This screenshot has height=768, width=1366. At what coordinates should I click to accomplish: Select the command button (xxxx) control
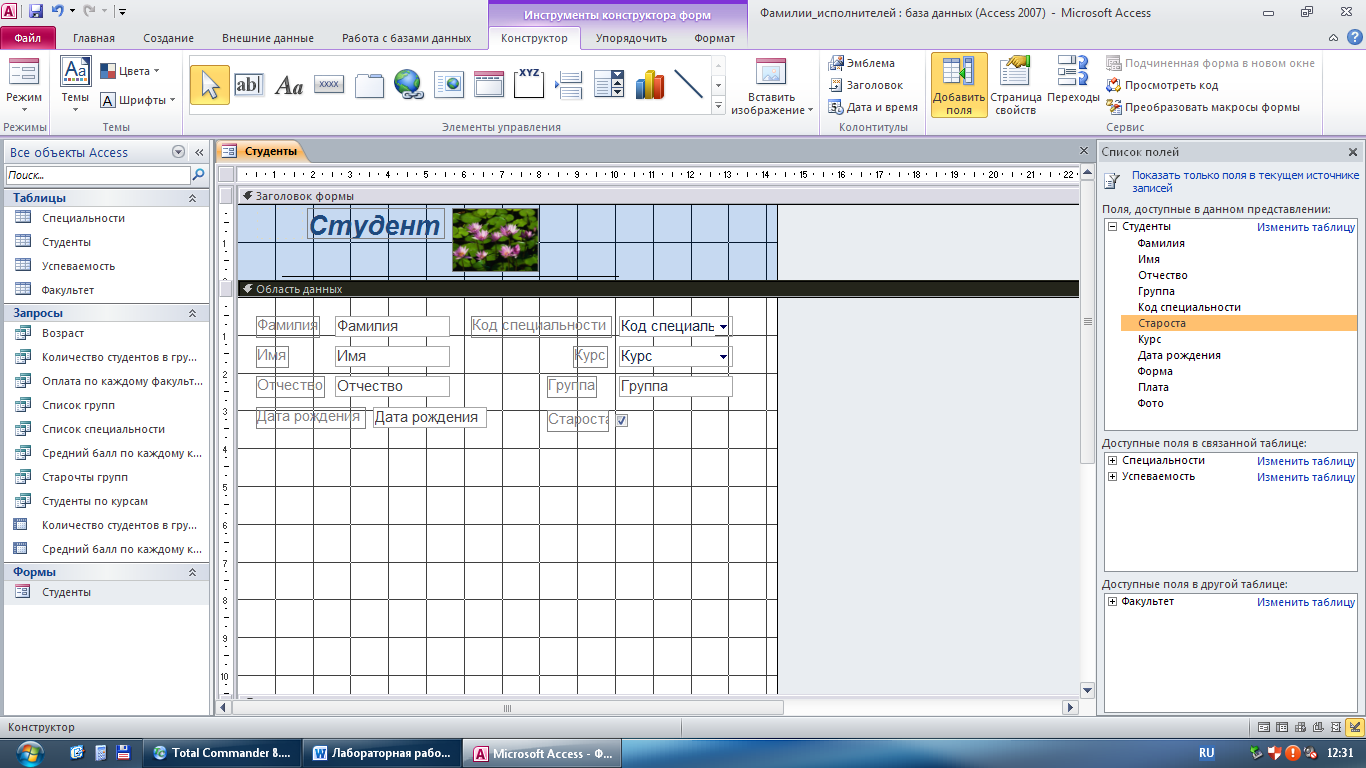pyautogui.click(x=329, y=85)
